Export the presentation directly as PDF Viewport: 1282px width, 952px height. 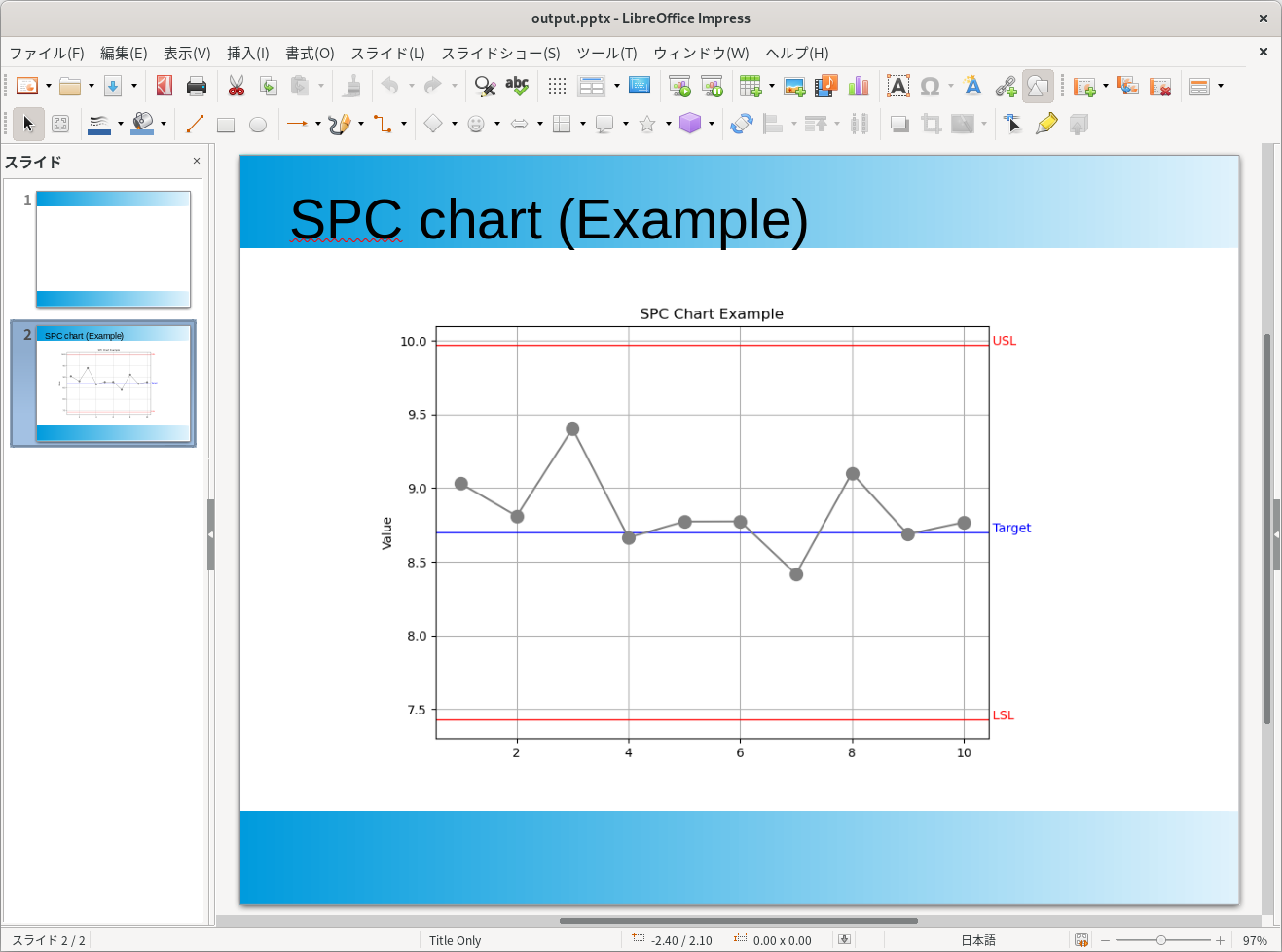(164, 86)
